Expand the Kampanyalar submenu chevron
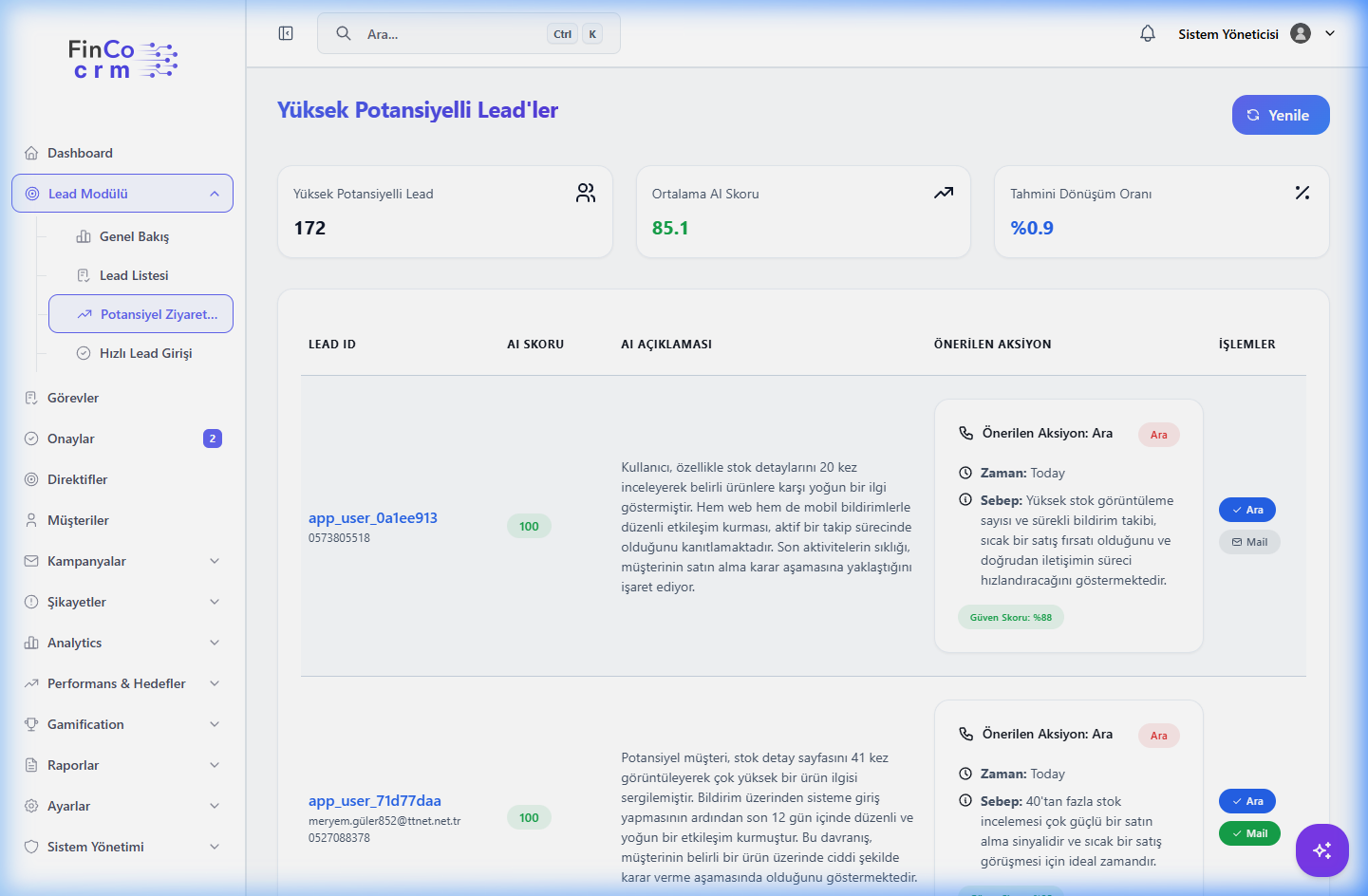This screenshot has height=896, width=1368. point(215,561)
